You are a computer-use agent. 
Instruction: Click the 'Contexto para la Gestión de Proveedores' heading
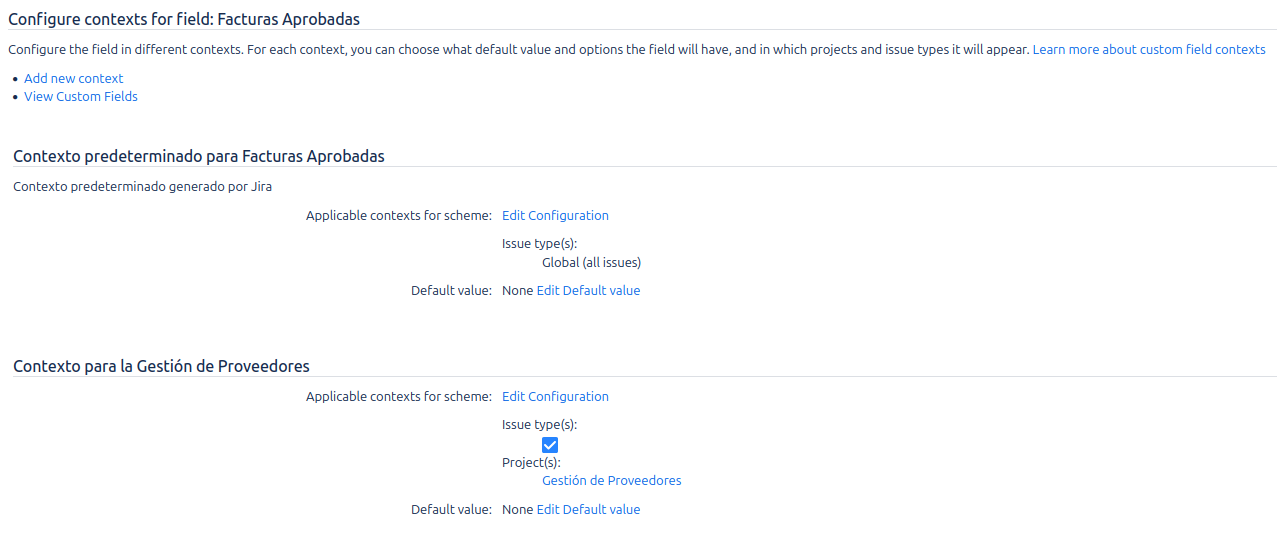[x=161, y=366]
